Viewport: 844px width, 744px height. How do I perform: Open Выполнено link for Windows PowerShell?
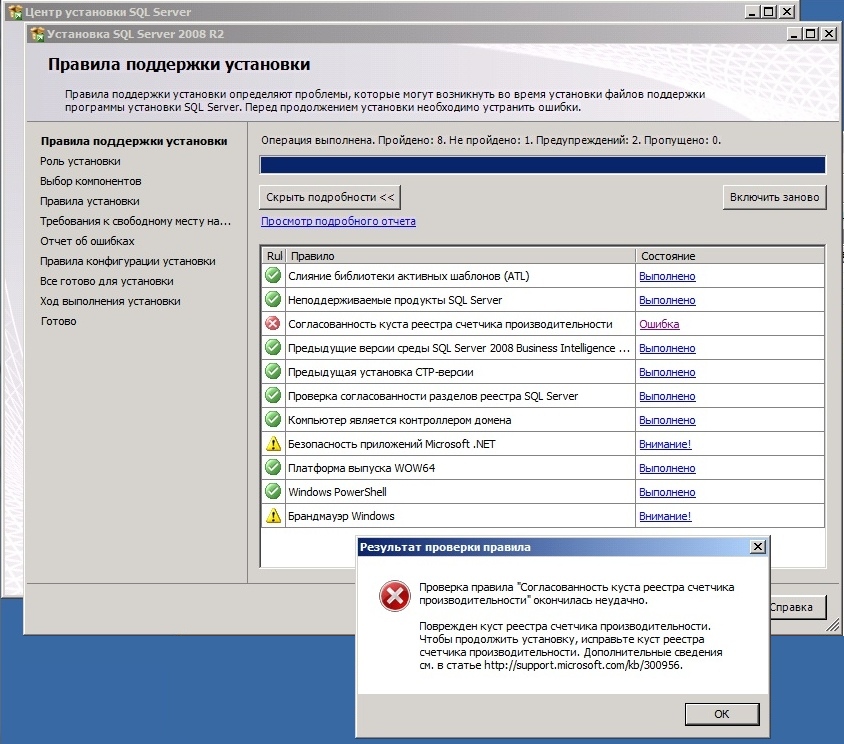coord(667,492)
